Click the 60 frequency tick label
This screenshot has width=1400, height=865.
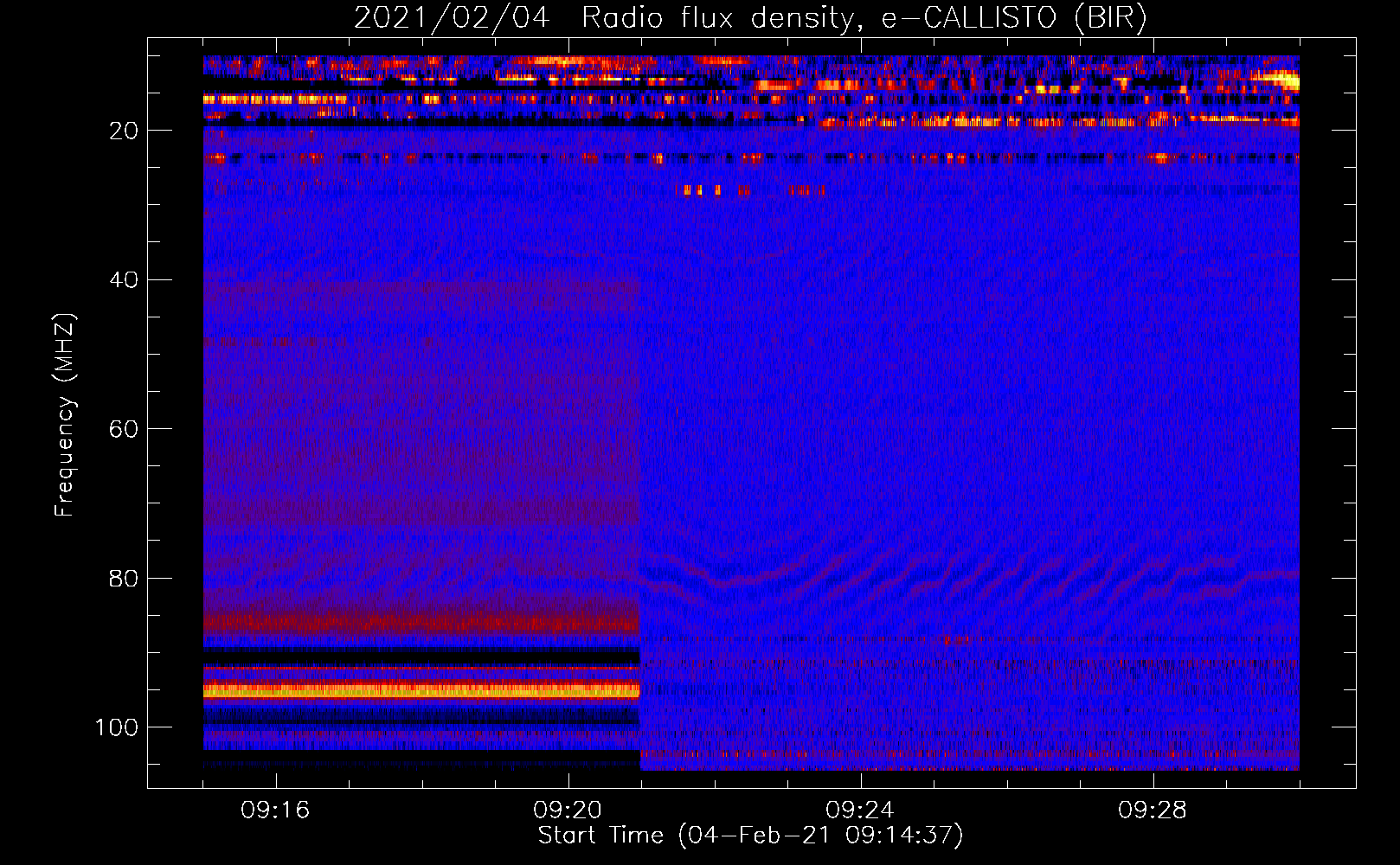[124, 429]
